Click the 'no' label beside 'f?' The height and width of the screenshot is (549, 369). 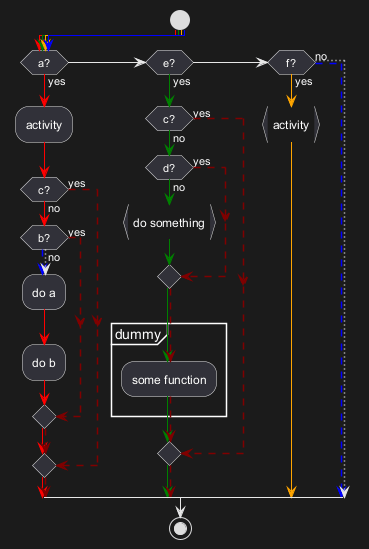tap(321, 57)
